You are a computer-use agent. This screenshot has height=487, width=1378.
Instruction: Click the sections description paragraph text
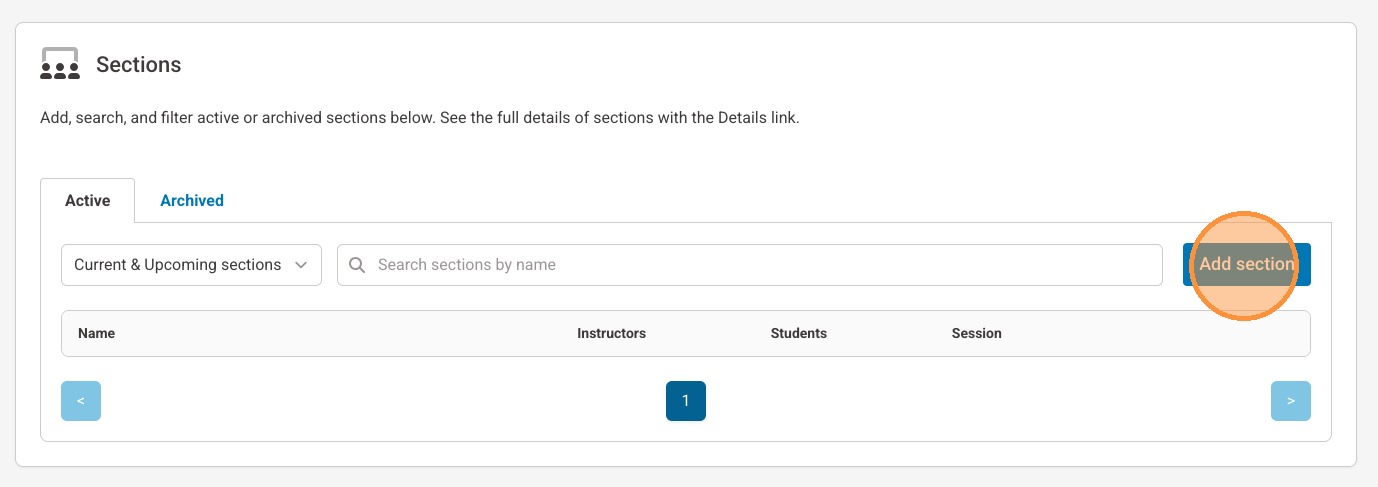(420, 118)
